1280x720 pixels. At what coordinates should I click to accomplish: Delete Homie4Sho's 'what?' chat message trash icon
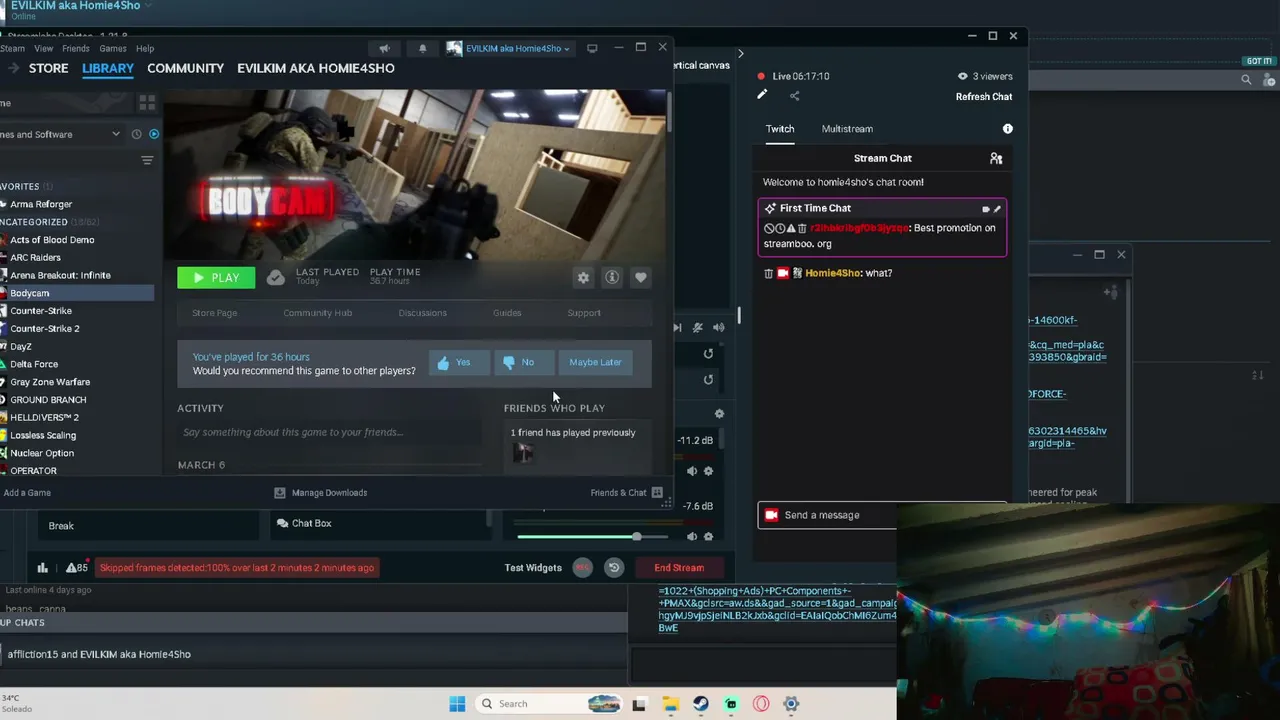(768, 273)
